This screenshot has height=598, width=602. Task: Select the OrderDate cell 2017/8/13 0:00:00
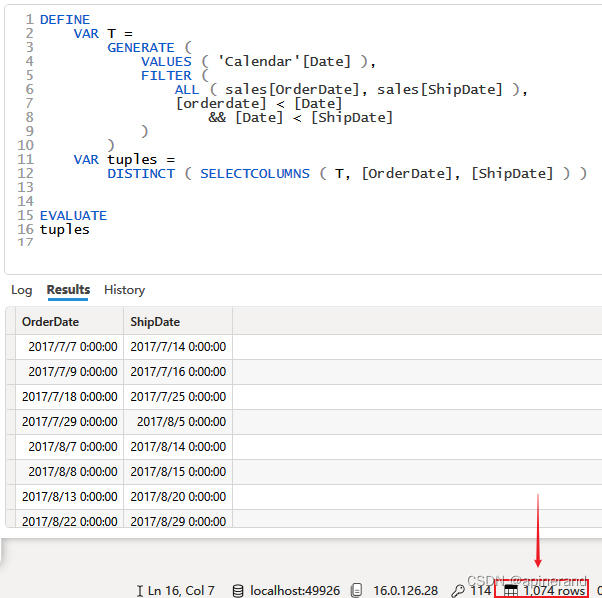click(x=70, y=496)
